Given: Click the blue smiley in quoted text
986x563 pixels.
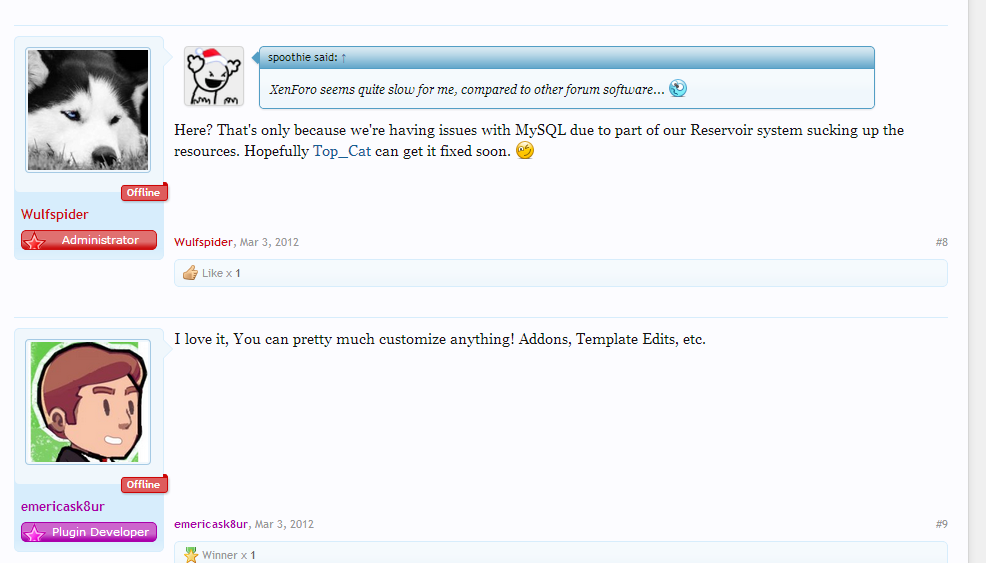Looking at the screenshot, I should coord(678,89).
